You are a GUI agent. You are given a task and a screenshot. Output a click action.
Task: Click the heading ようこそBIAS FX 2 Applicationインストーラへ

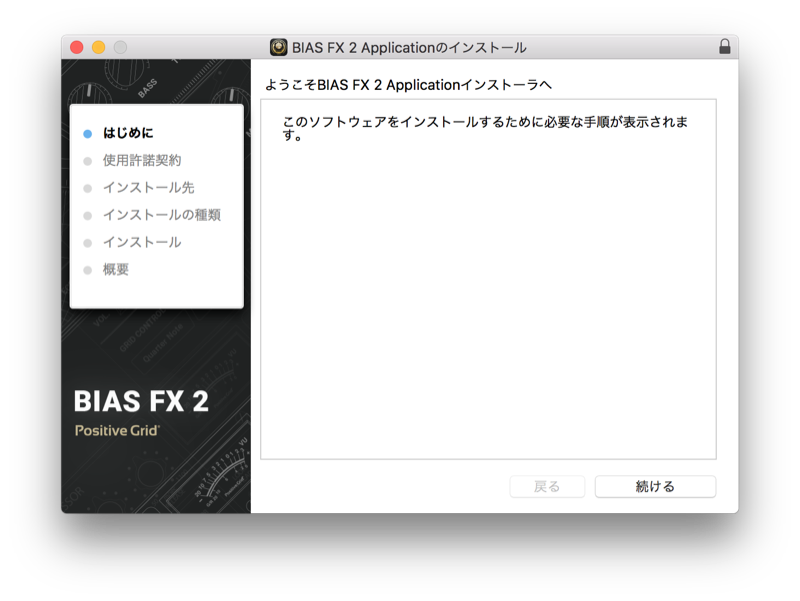click(408, 85)
